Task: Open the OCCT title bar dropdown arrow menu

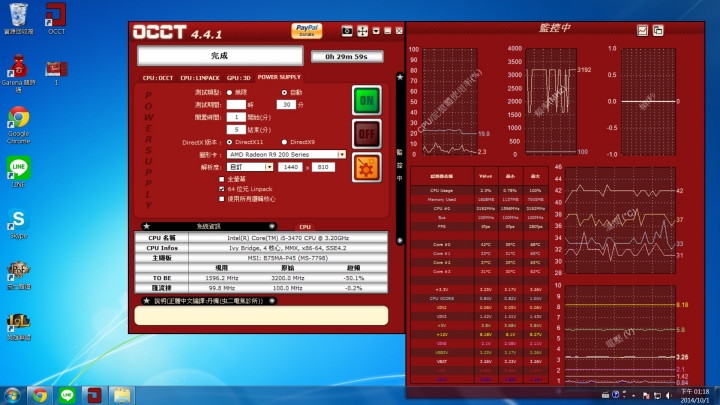Action: coord(376,31)
